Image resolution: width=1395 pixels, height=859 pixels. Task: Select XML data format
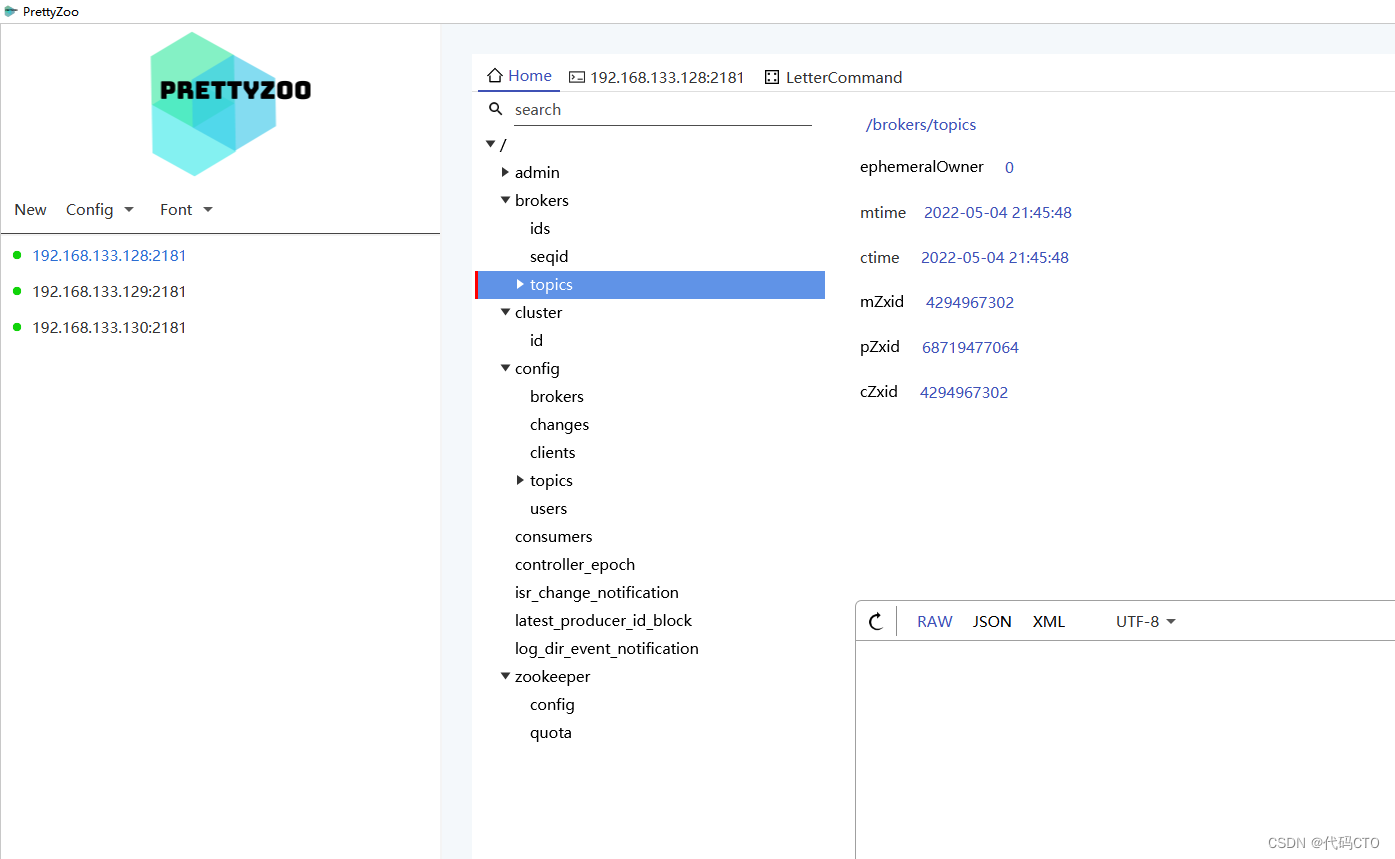1049,621
